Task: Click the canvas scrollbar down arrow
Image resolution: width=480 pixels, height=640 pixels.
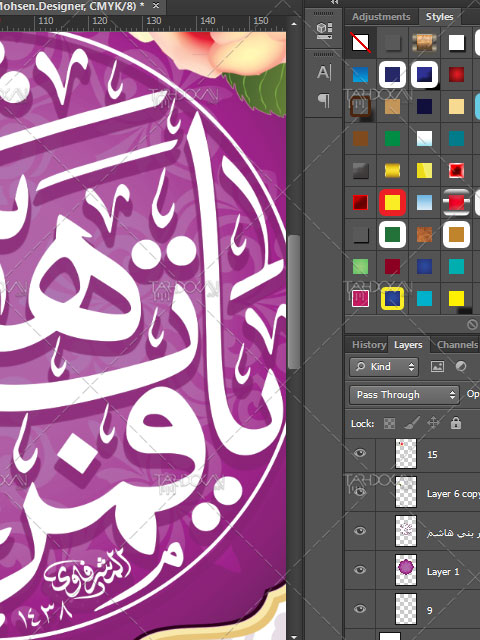Action: (x=293, y=636)
